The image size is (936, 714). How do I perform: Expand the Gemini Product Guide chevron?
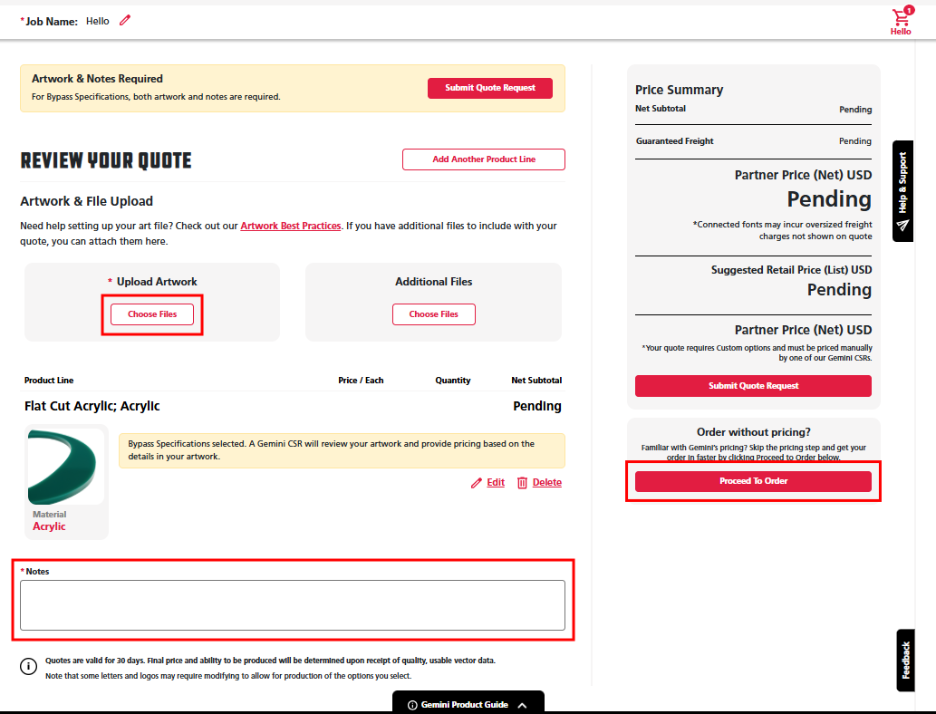coord(522,705)
